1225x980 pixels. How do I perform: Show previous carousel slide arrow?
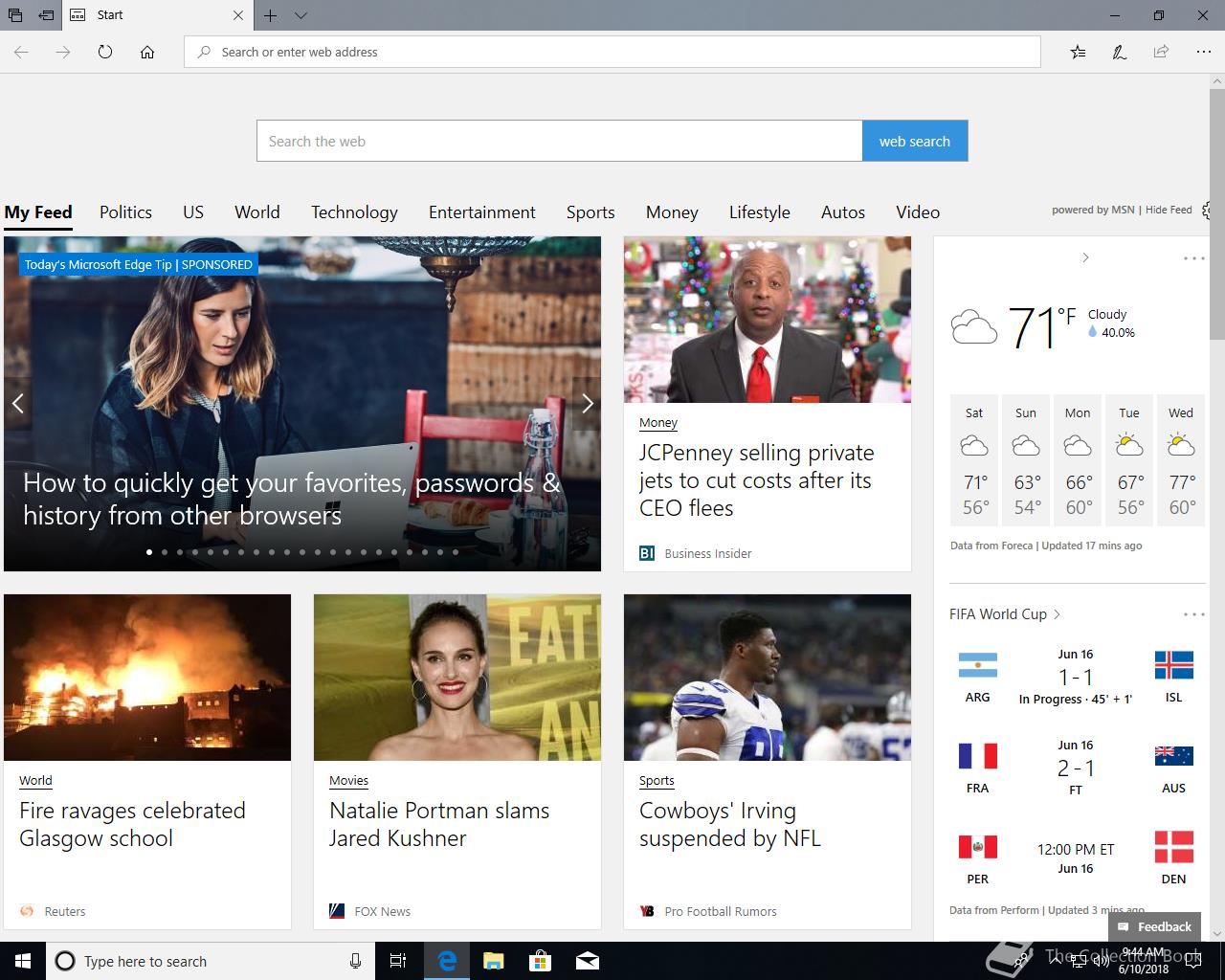(17, 404)
